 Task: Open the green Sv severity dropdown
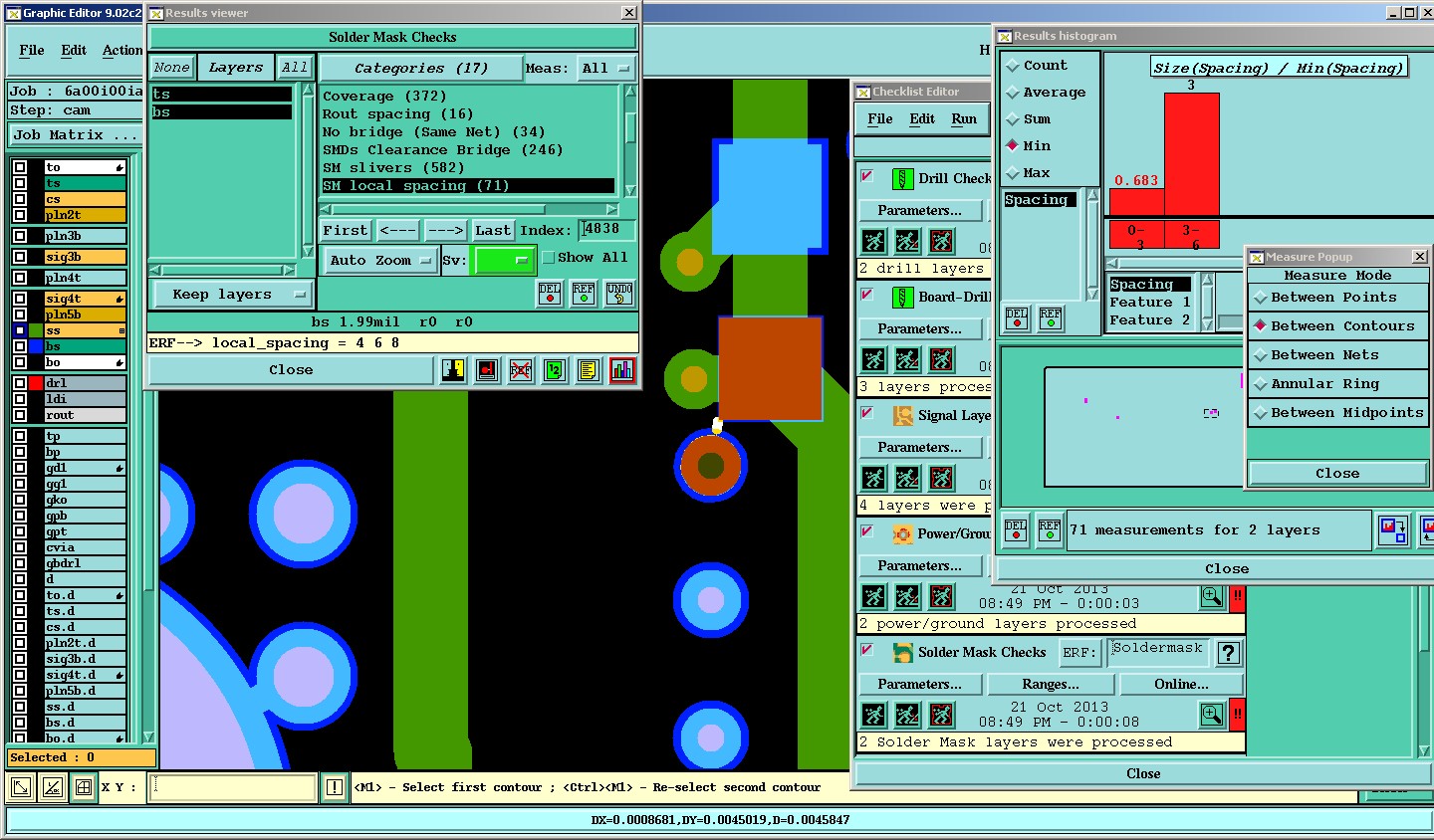coord(505,261)
